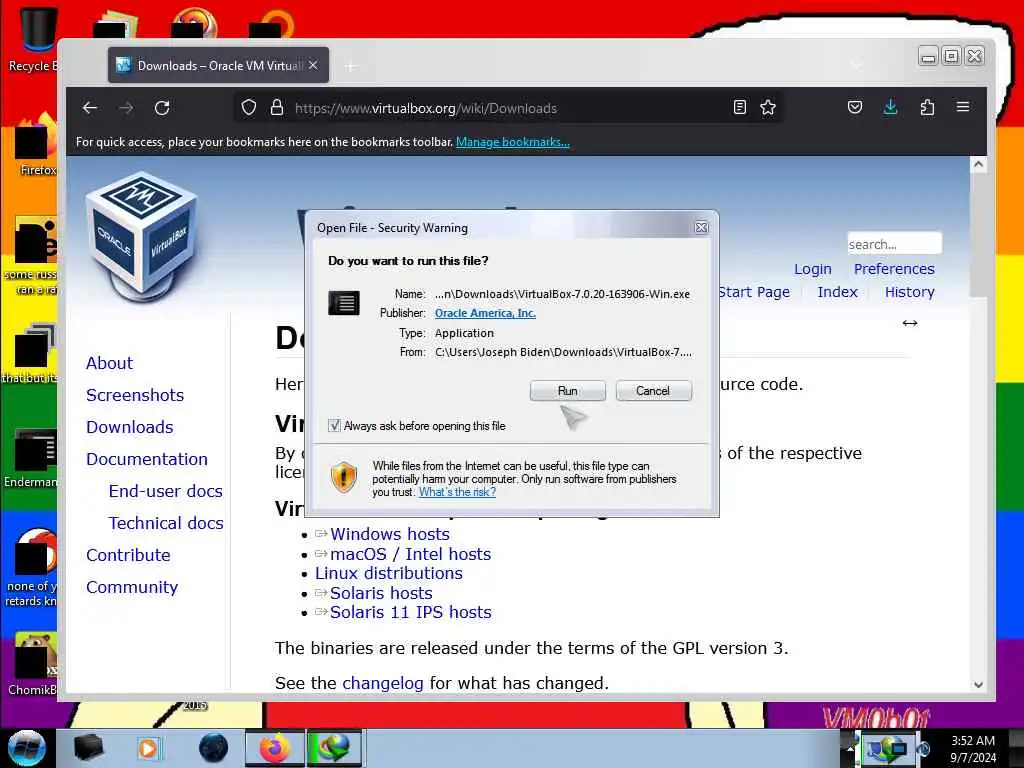Screen dimensions: 1024x768
Task: Open the Firefox hamburger menu
Action: [x=963, y=107]
